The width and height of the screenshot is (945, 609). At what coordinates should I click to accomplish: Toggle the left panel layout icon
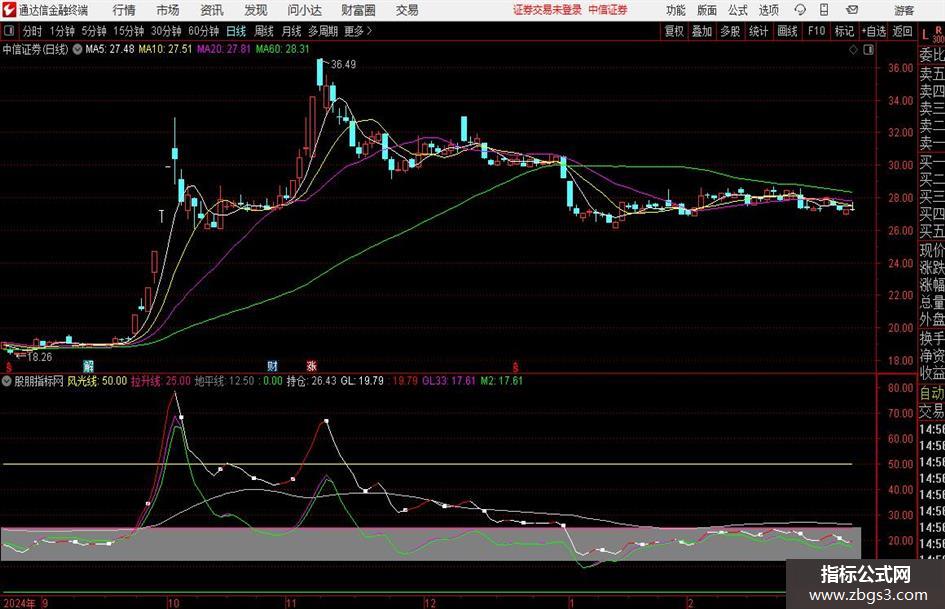[8, 31]
